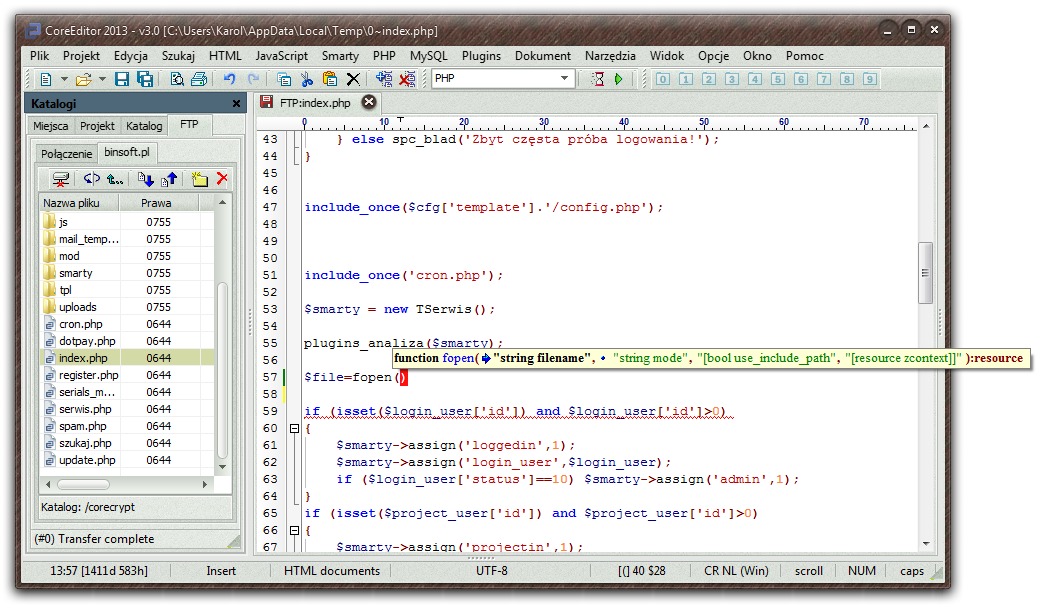The height and width of the screenshot is (615, 1053).
Task: Click the remove bookmark icon with the red X
Action: click(x=407, y=79)
